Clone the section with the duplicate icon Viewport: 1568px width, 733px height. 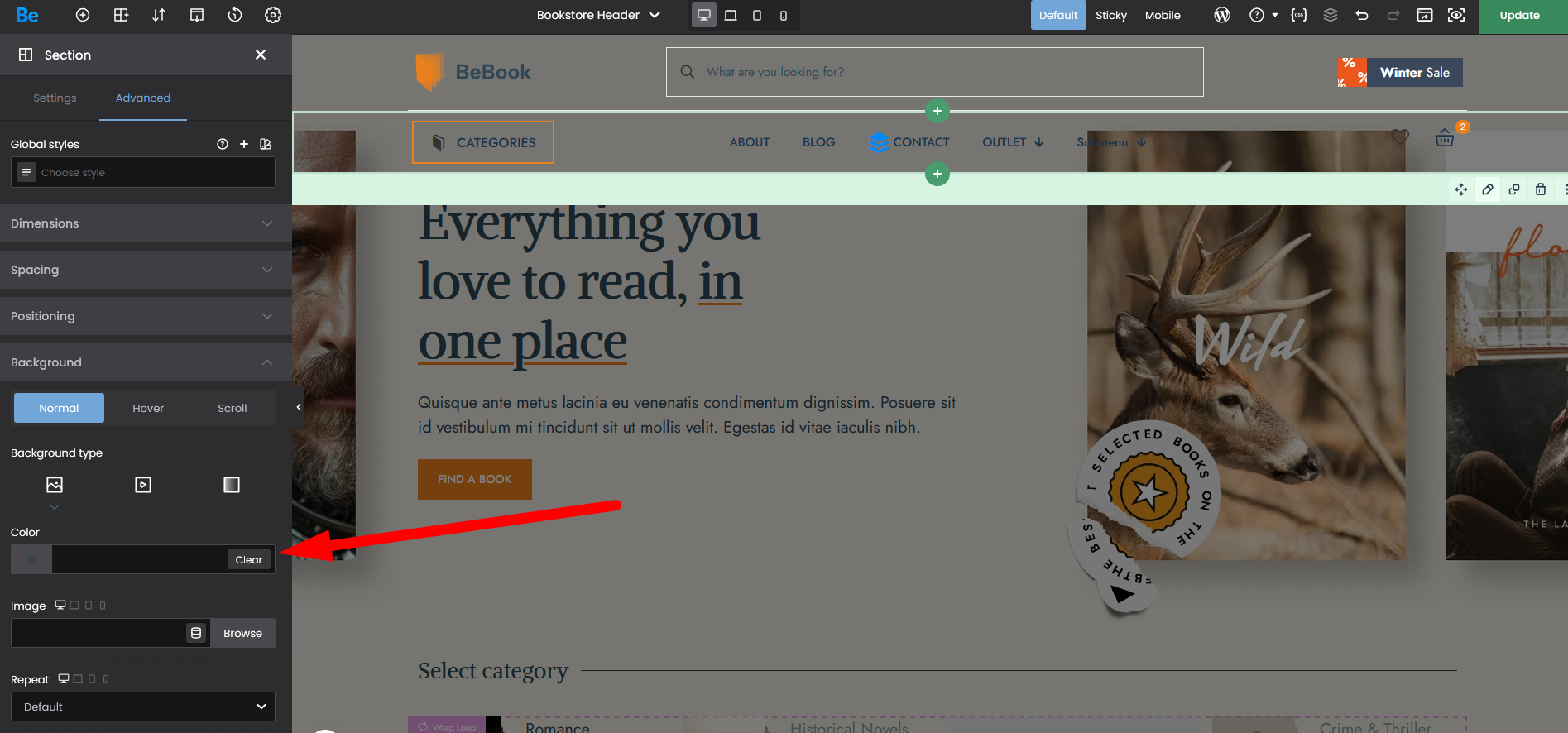[x=1514, y=189]
